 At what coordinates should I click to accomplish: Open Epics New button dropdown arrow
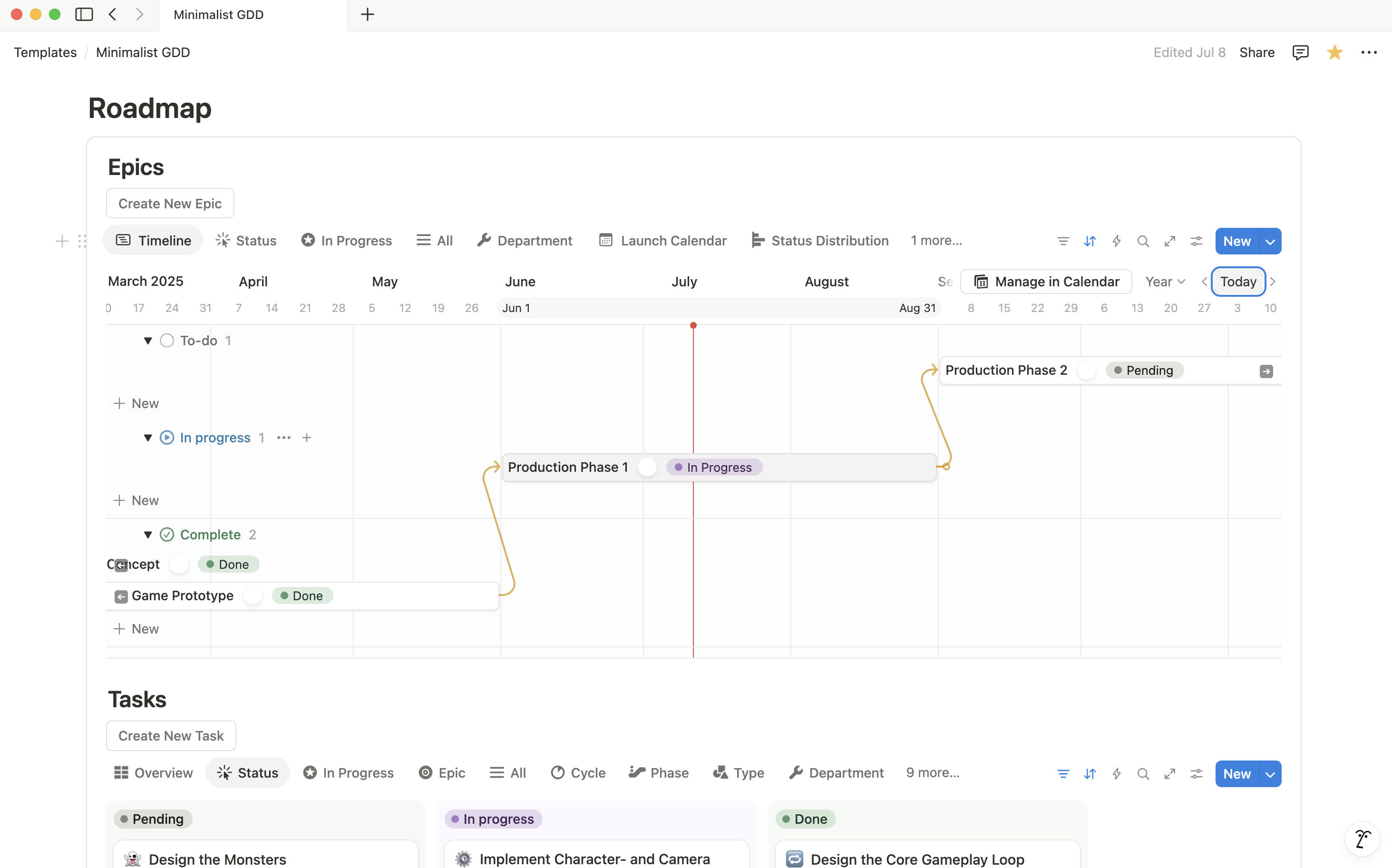[1270, 242]
